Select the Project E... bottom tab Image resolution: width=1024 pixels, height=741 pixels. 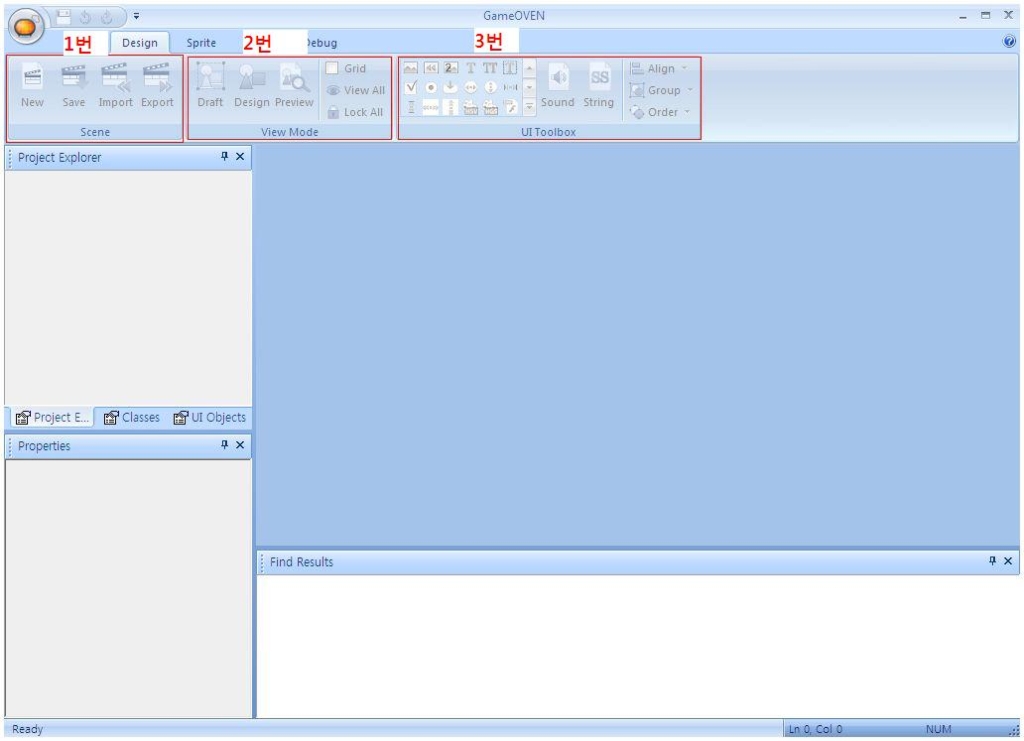52,418
